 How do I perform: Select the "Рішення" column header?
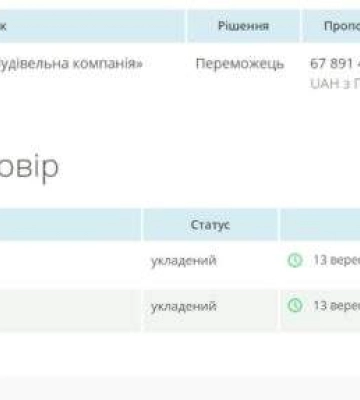(243, 26)
